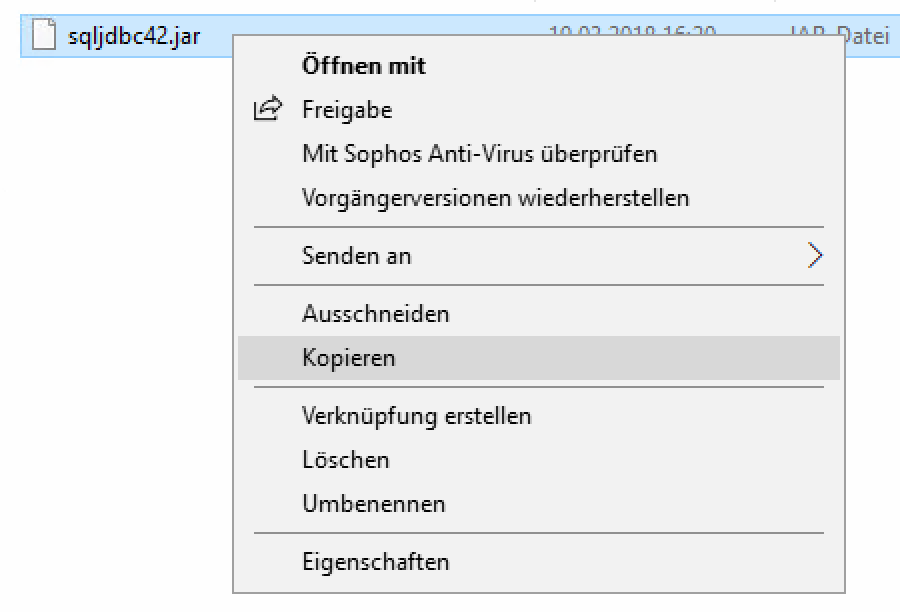Open Eigenschaften for the file
900x612 pixels.
[375, 562]
